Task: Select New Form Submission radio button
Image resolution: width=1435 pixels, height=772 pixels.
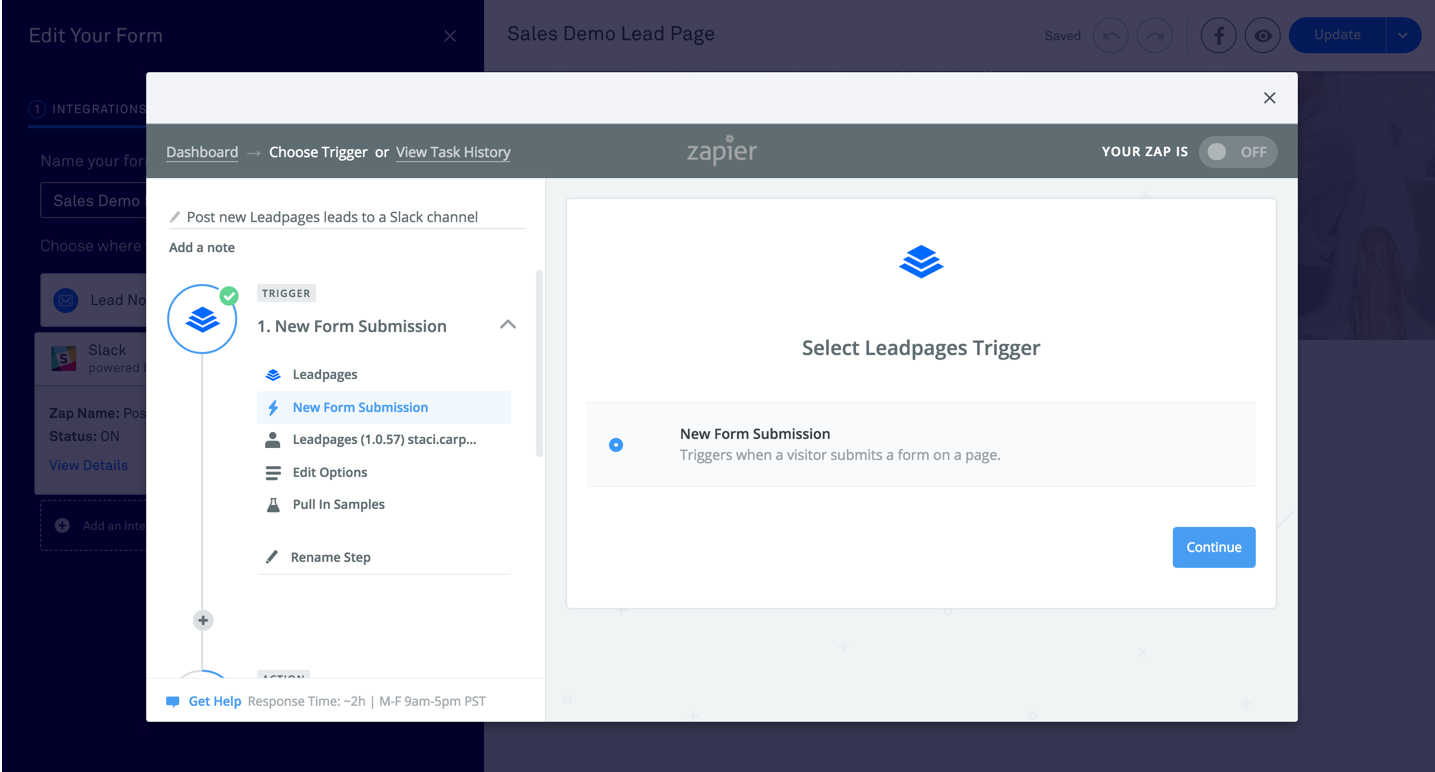Action: tap(616, 444)
